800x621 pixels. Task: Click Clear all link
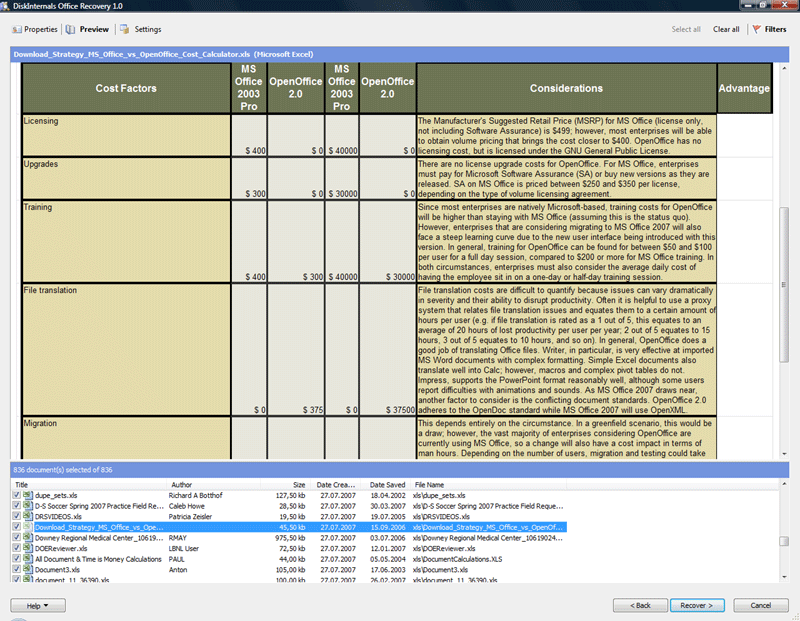[726, 30]
